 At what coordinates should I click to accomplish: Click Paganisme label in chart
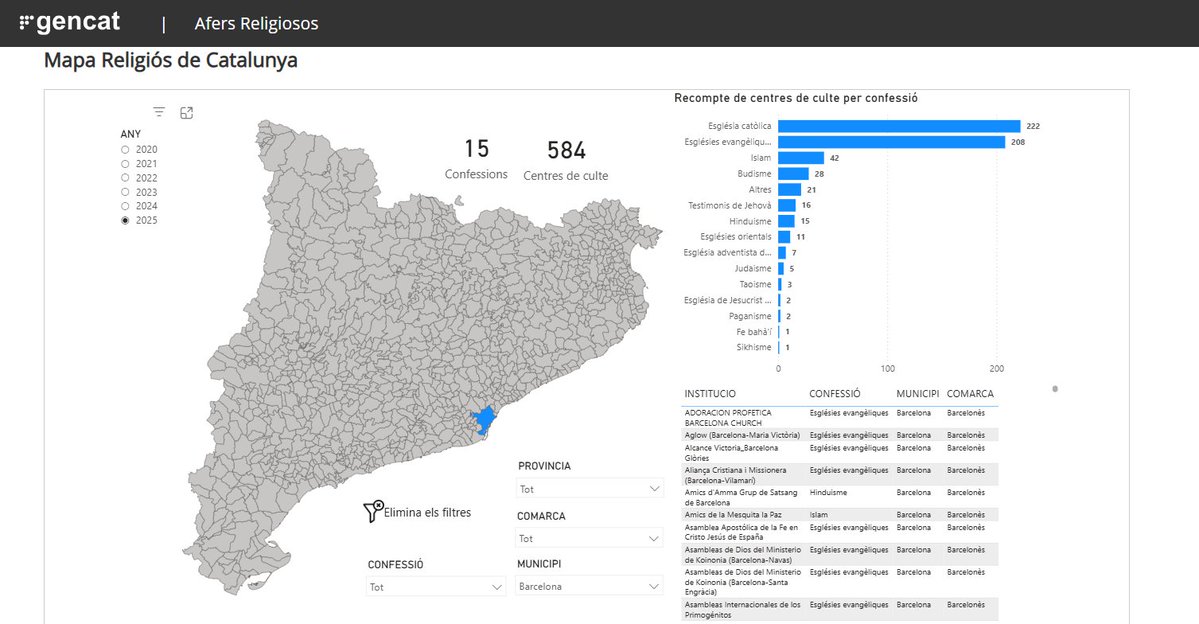pos(750,316)
